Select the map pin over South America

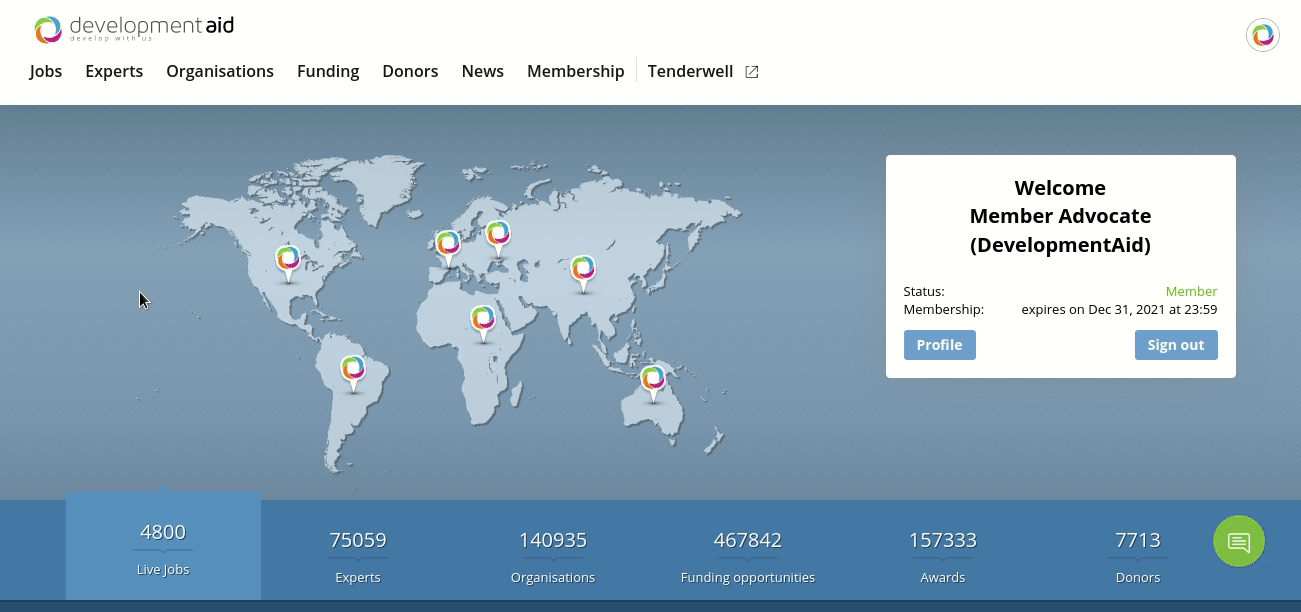tap(352, 371)
